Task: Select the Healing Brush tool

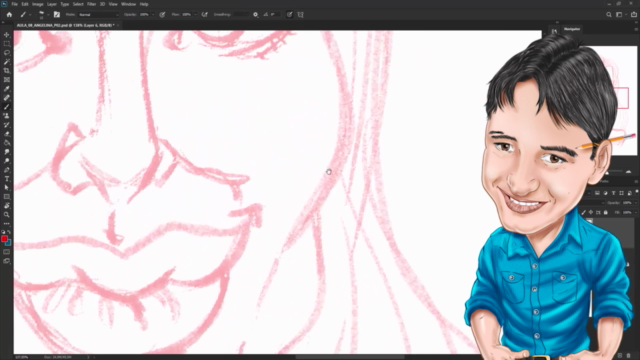Action: [7, 98]
